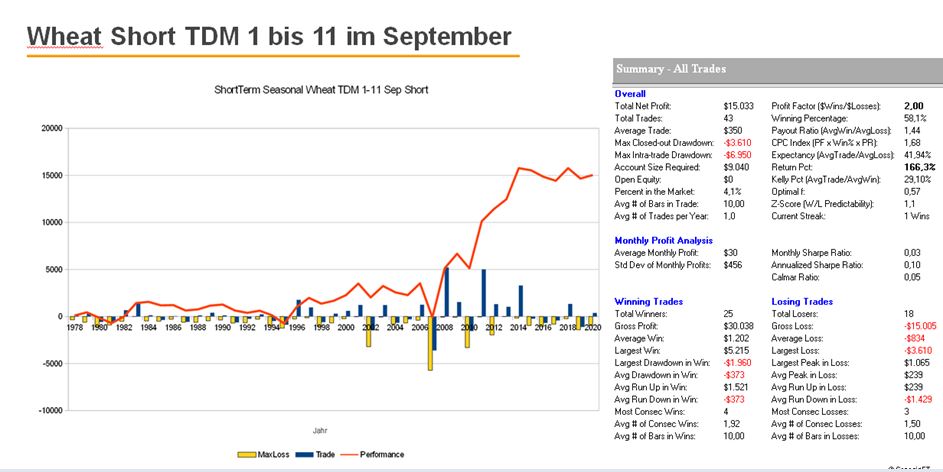Screen dimensions: 943x472
Task: Click the 'Jahr' x-axis label
Action: pyautogui.click(x=321, y=430)
